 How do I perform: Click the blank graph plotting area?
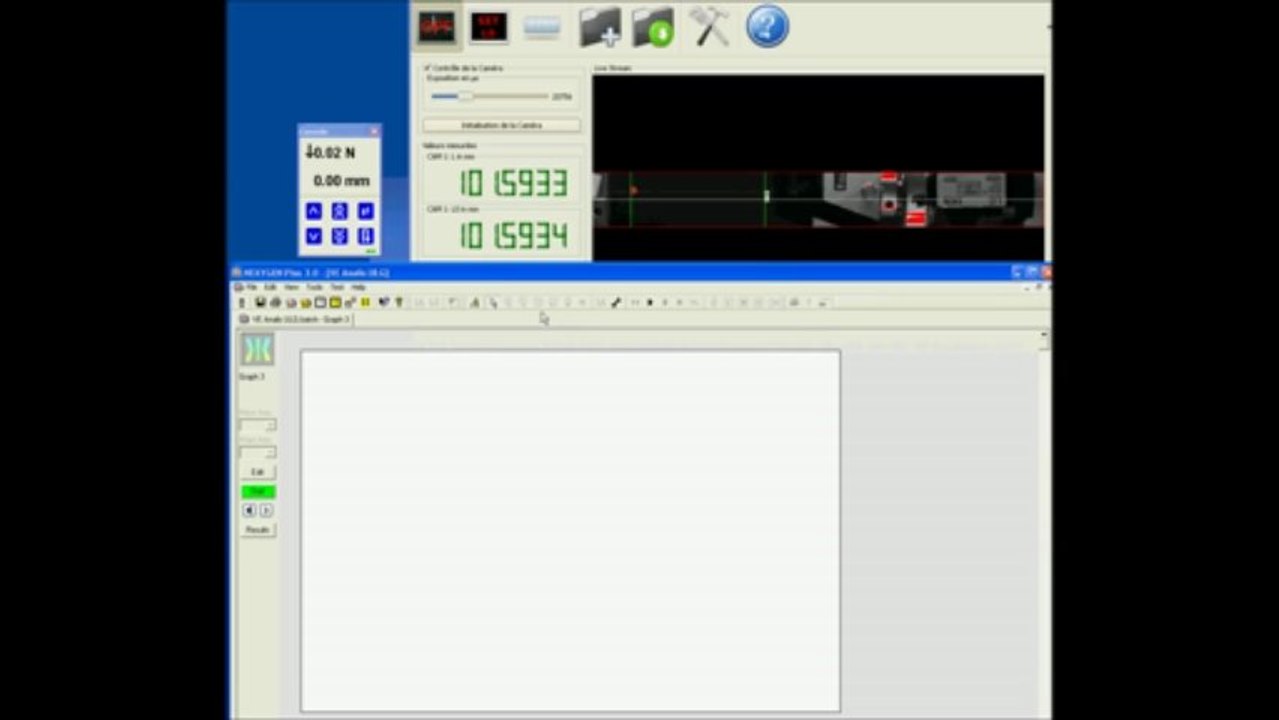pos(570,531)
